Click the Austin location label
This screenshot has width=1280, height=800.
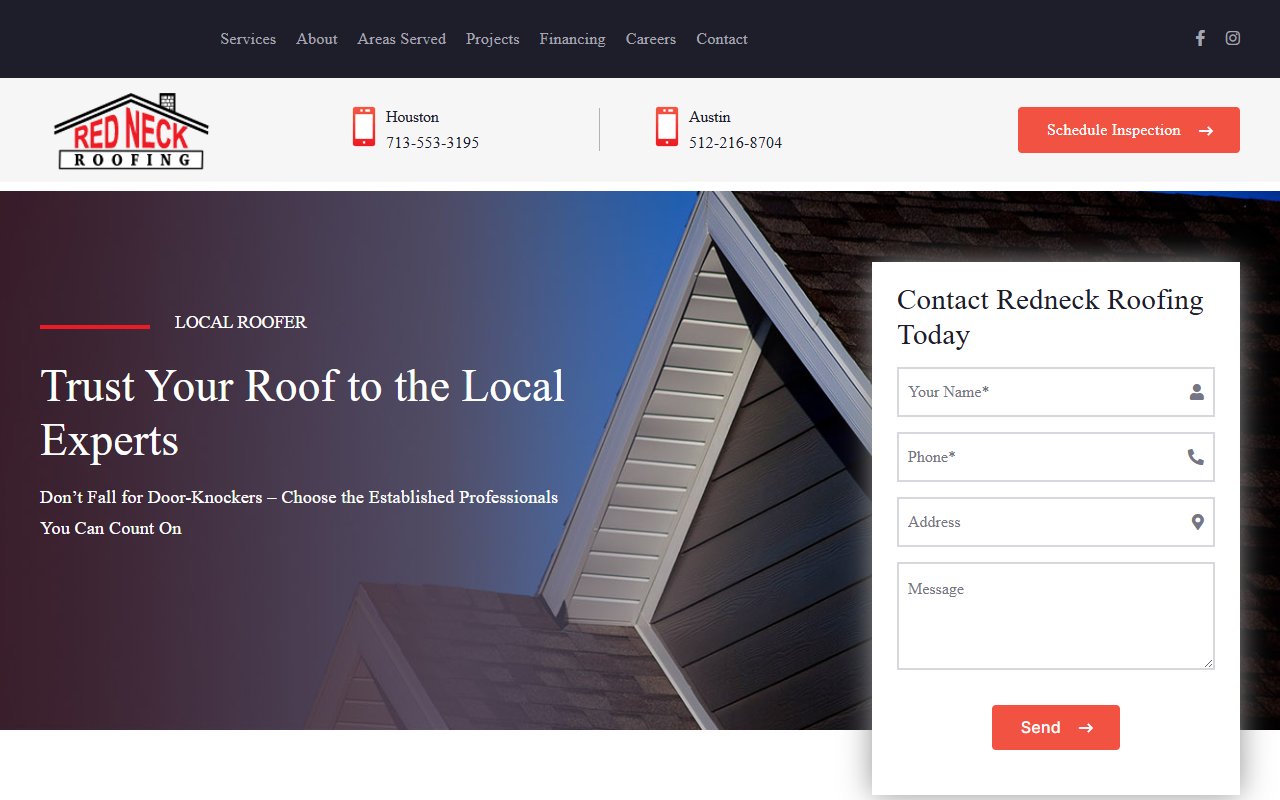click(x=710, y=117)
